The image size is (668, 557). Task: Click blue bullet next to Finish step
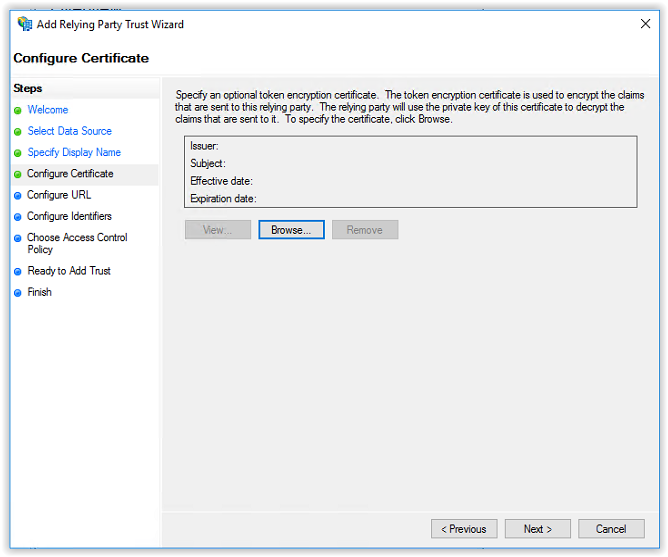(17, 293)
